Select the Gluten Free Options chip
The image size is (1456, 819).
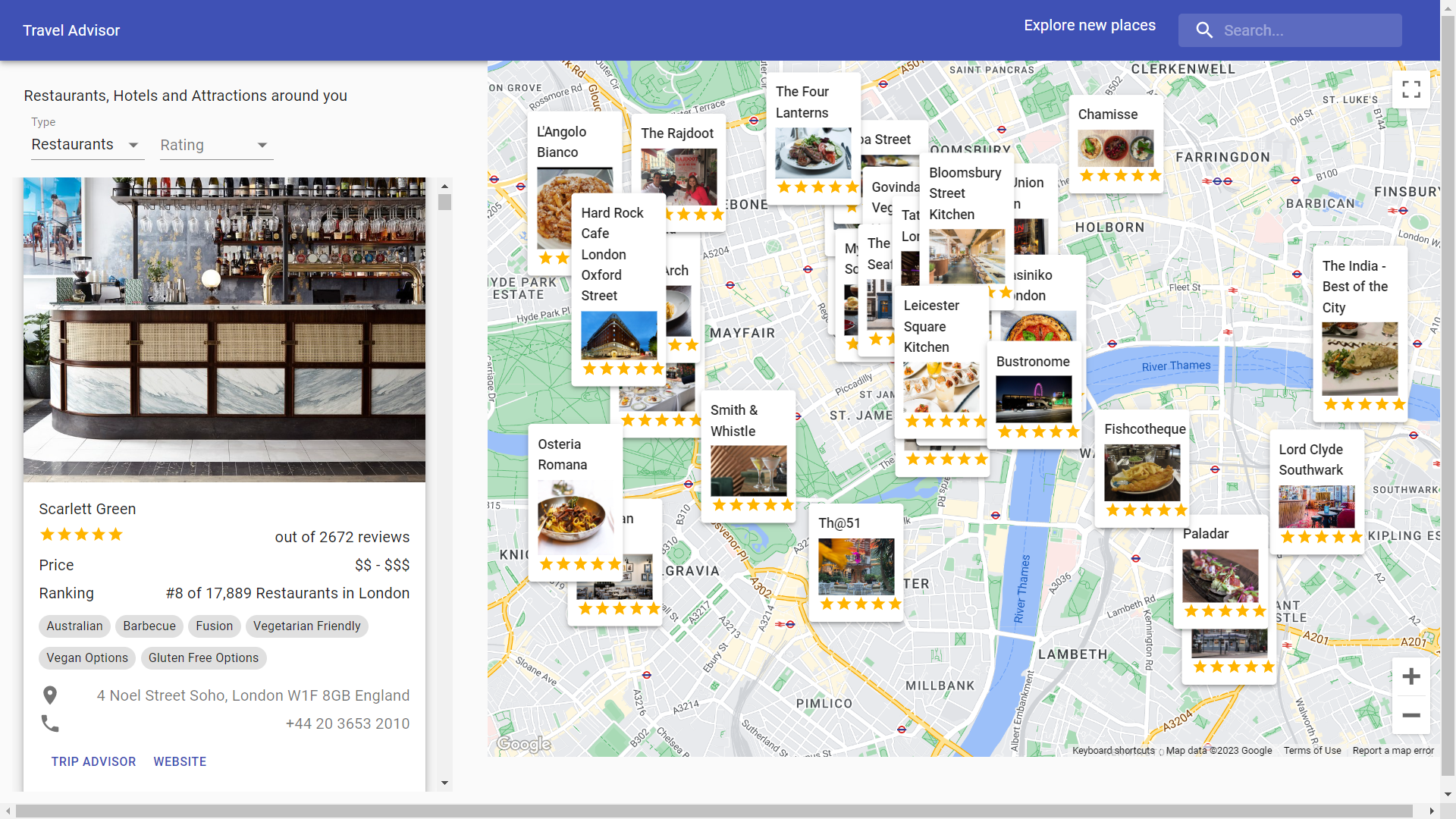203,657
